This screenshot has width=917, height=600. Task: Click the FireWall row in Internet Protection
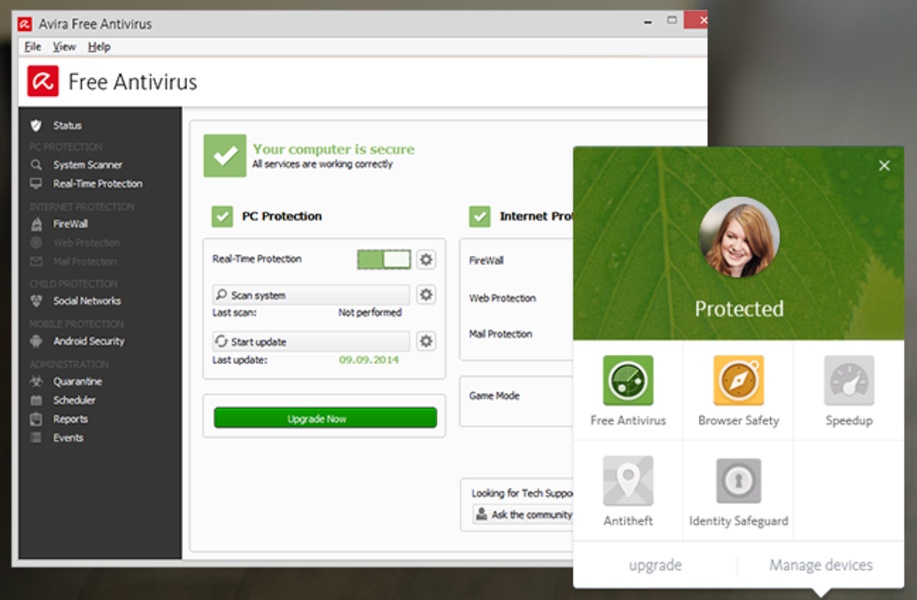pyautogui.click(x=486, y=261)
